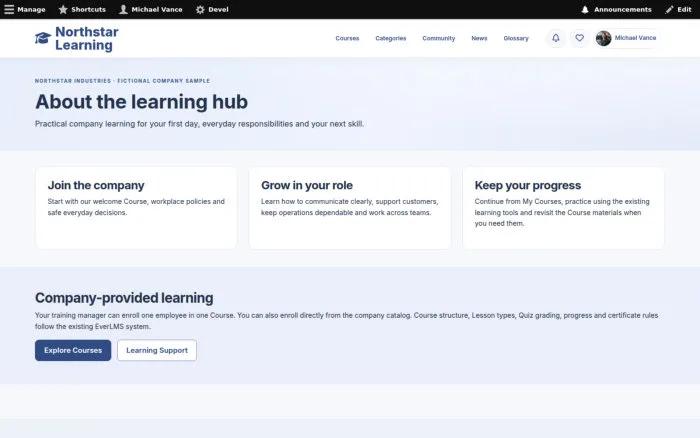Click 'Northstar Industries · Fictional Company Sample' label
This screenshot has width=700, height=438.
122,81
